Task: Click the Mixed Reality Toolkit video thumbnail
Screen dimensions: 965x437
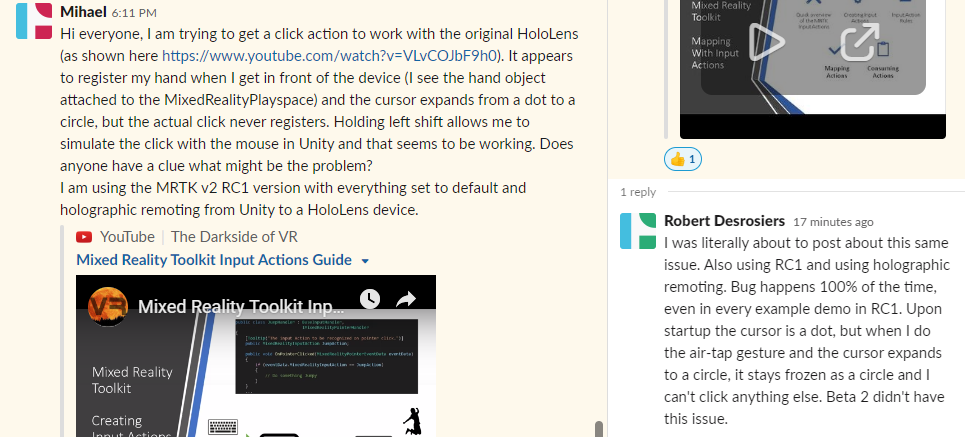Action: pyautogui.click(x=255, y=356)
